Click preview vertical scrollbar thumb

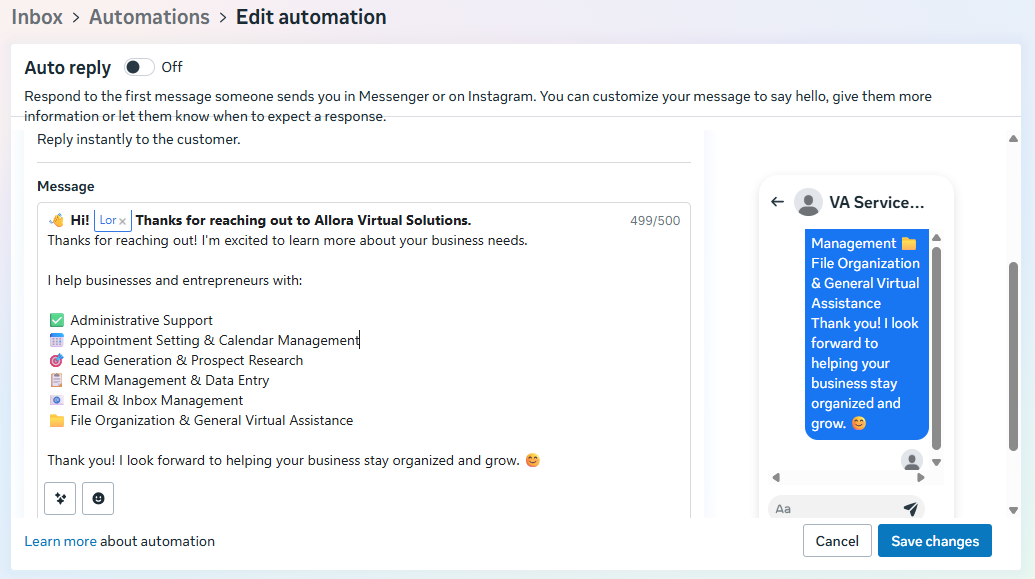click(x=936, y=348)
